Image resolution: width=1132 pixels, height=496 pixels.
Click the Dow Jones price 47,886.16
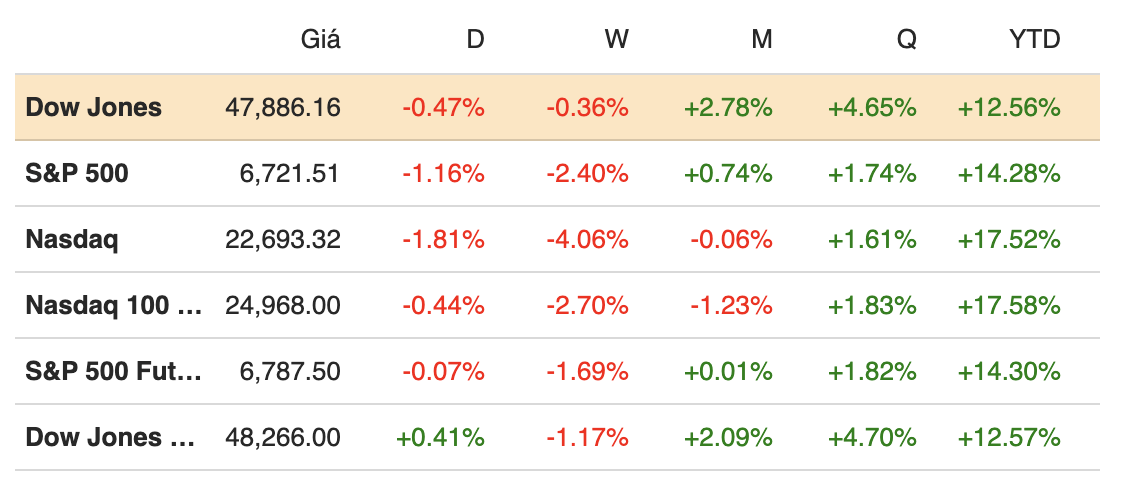click(284, 108)
